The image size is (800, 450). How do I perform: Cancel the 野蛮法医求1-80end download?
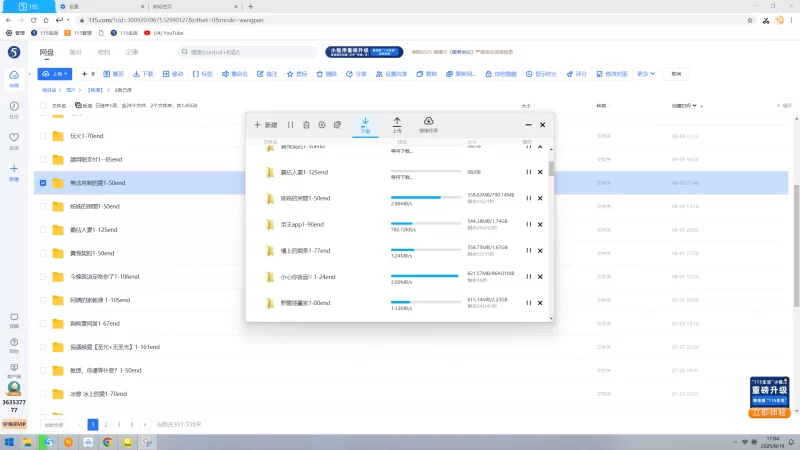click(x=541, y=303)
